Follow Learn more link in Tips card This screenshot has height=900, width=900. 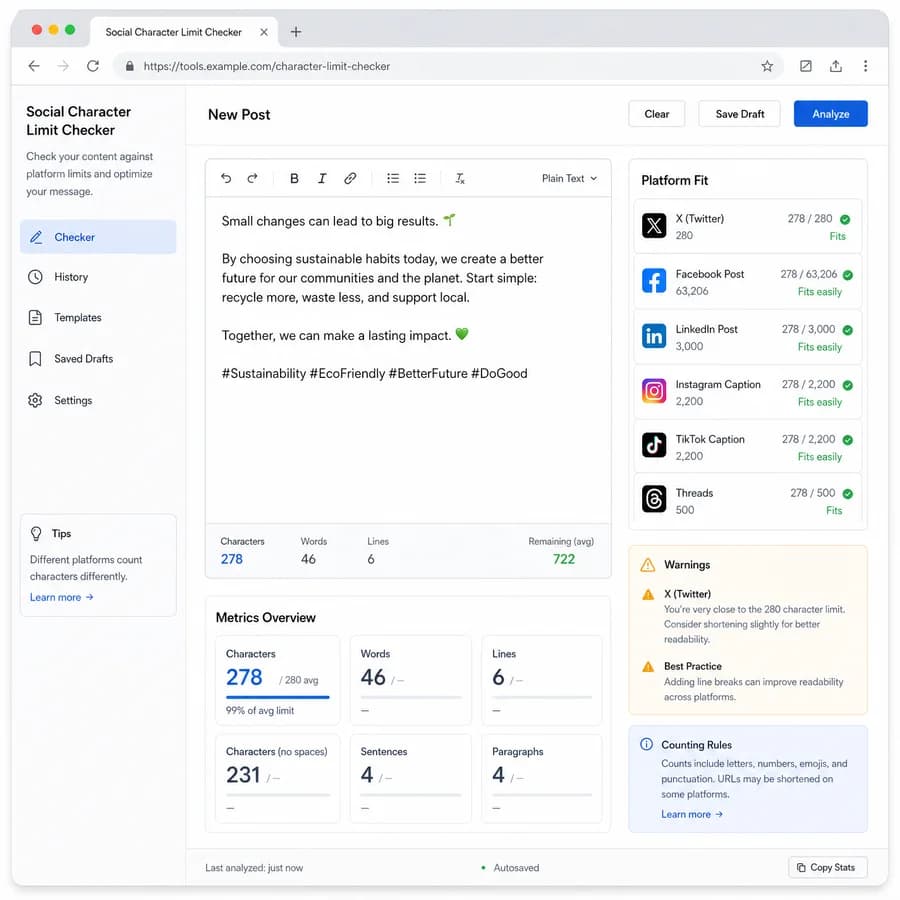(x=61, y=597)
